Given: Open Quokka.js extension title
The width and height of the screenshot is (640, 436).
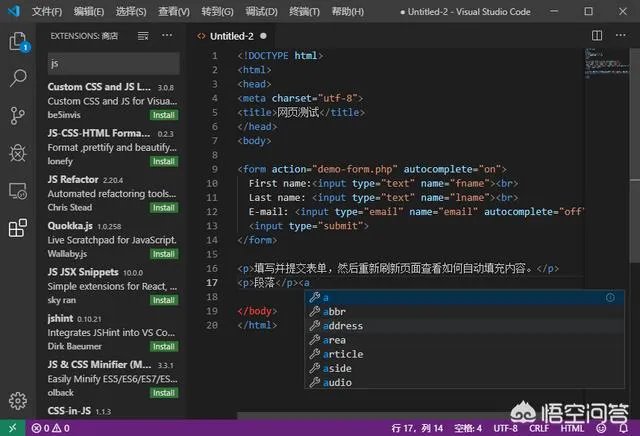Looking at the screenshot, I should (70, 226).
